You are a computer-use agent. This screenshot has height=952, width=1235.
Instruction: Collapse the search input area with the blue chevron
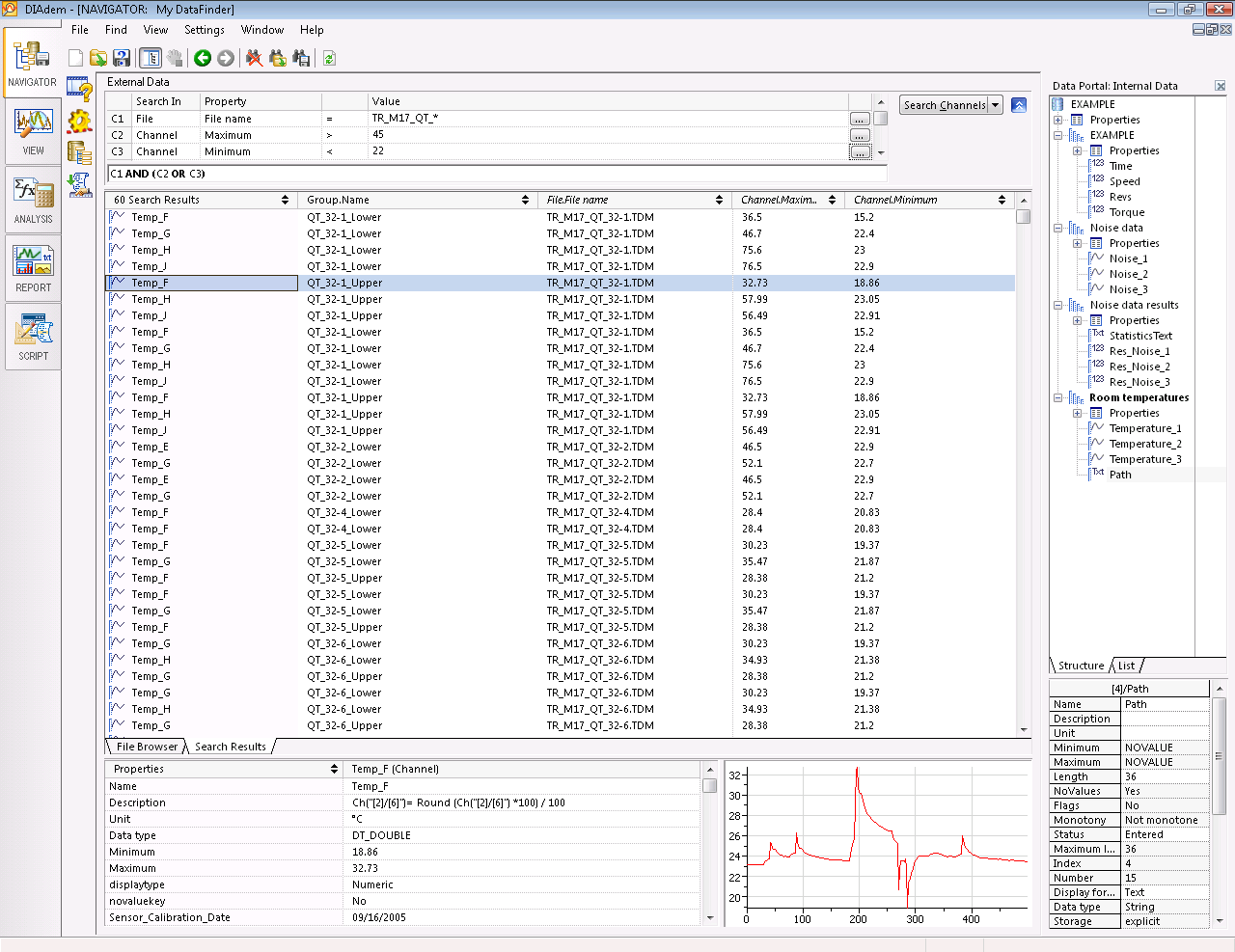(x=1019, y=105)
